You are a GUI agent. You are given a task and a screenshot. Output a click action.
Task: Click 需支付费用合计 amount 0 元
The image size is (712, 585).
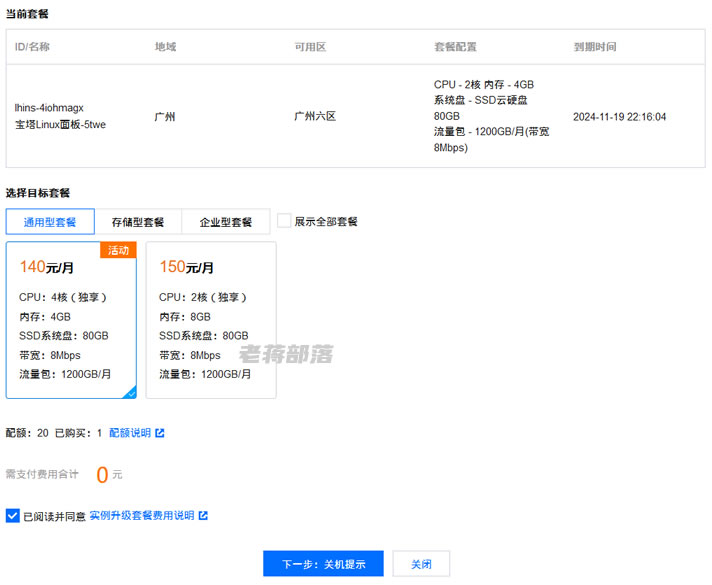(x=109, y=475)
